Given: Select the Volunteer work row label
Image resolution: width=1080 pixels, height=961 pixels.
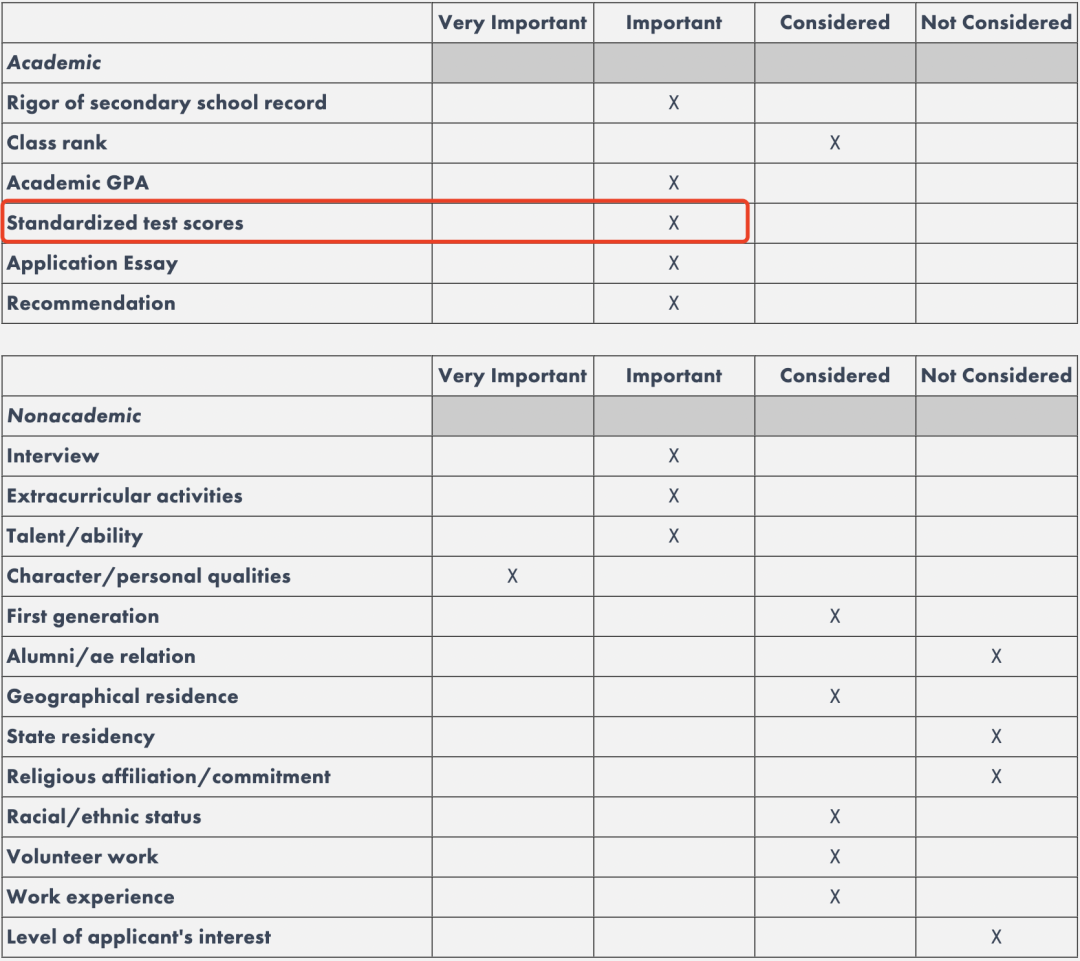Looking at the screenshot, I should click(x=82, y=857).
